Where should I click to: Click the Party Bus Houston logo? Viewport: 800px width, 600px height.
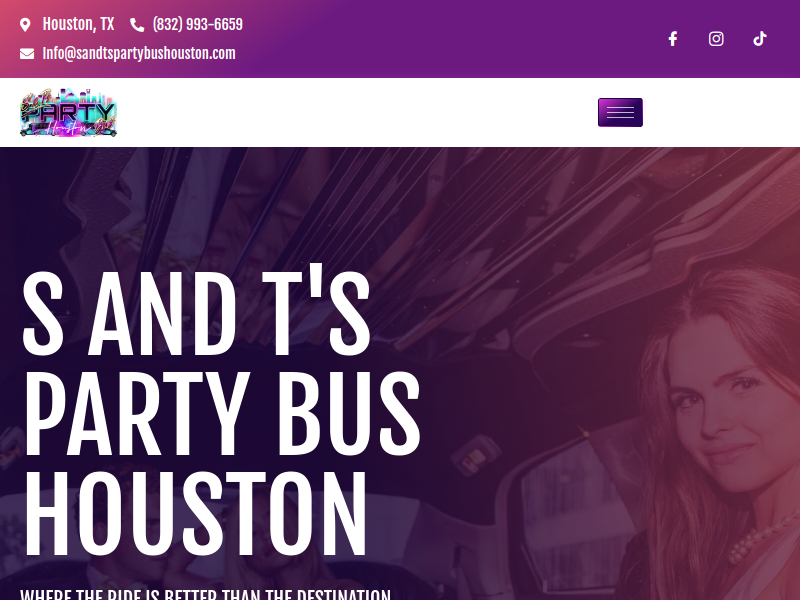pyautogui.click(x=68, y=112)
